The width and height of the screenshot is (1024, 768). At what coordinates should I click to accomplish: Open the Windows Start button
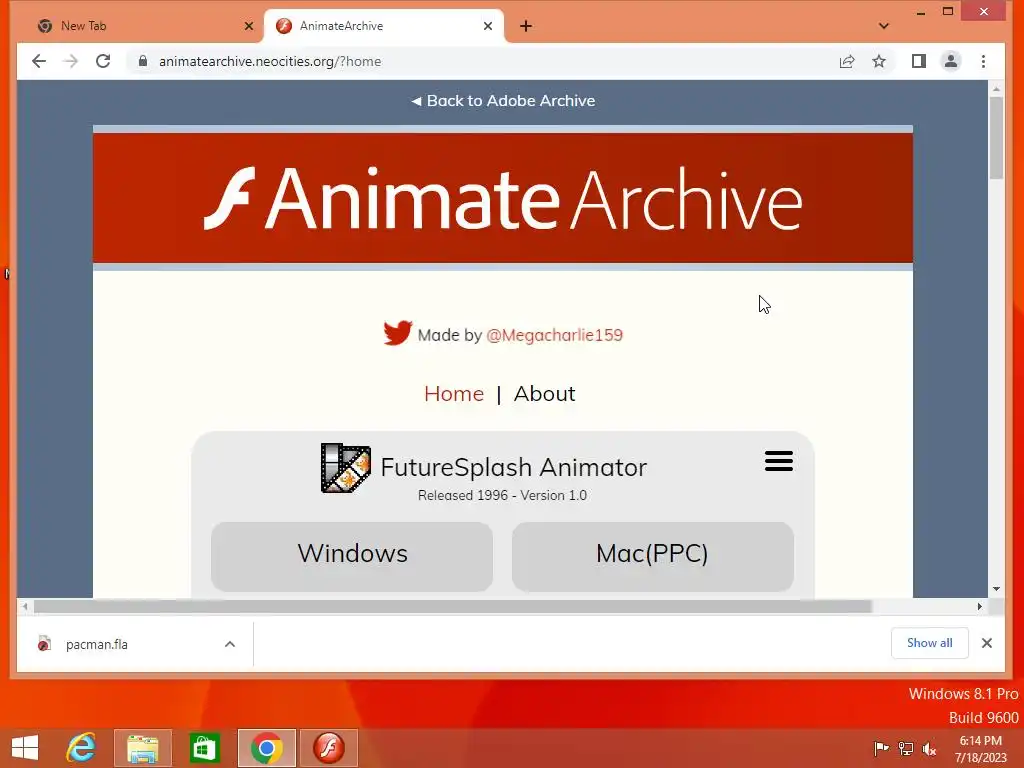25,748
